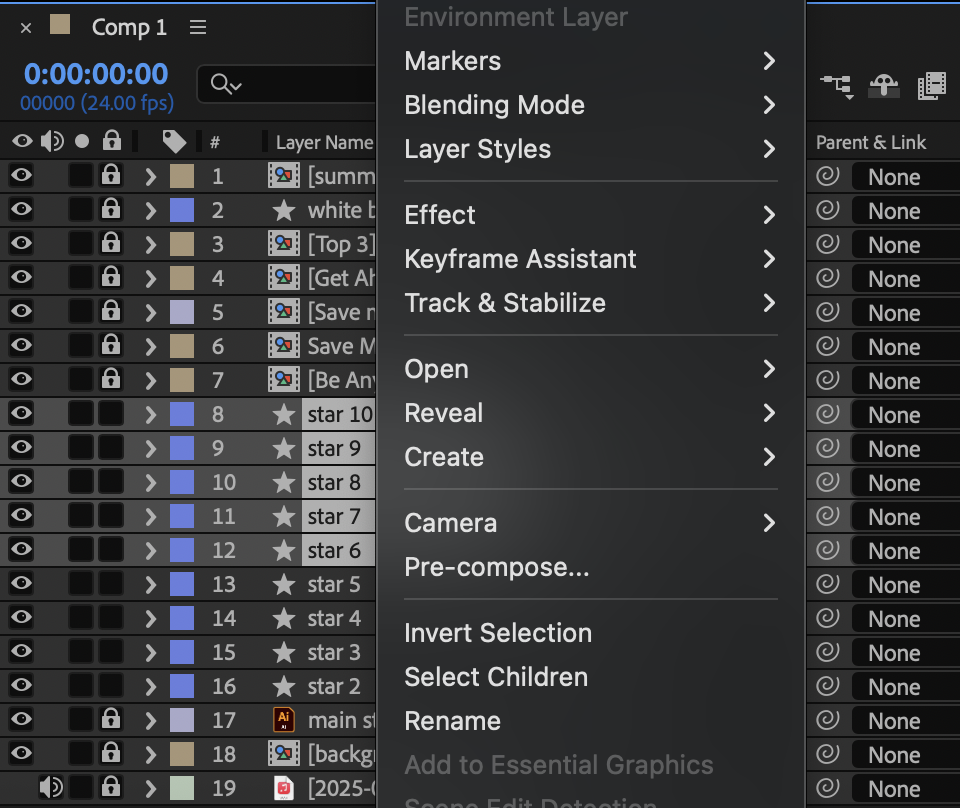Click the composition flowchart icon

[x=836, y=86]
